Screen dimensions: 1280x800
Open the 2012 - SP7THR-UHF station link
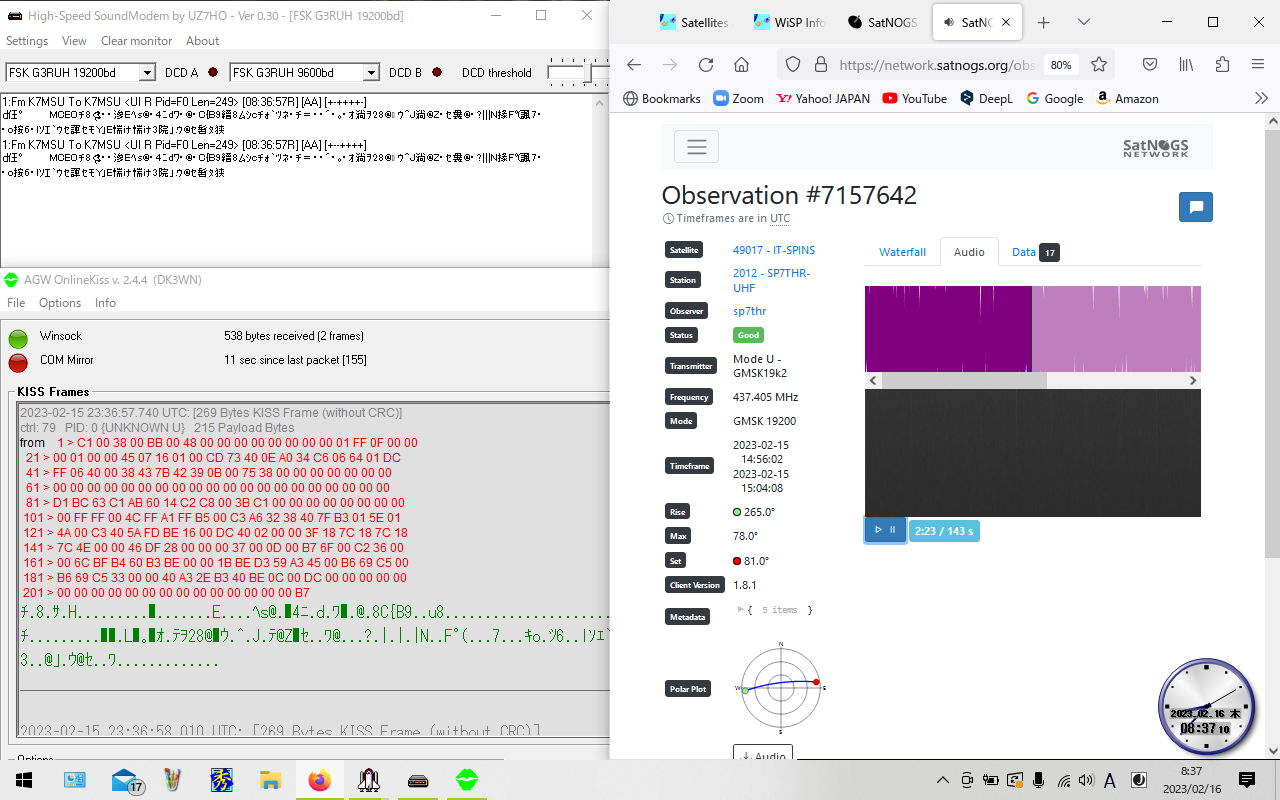(771, 280)
